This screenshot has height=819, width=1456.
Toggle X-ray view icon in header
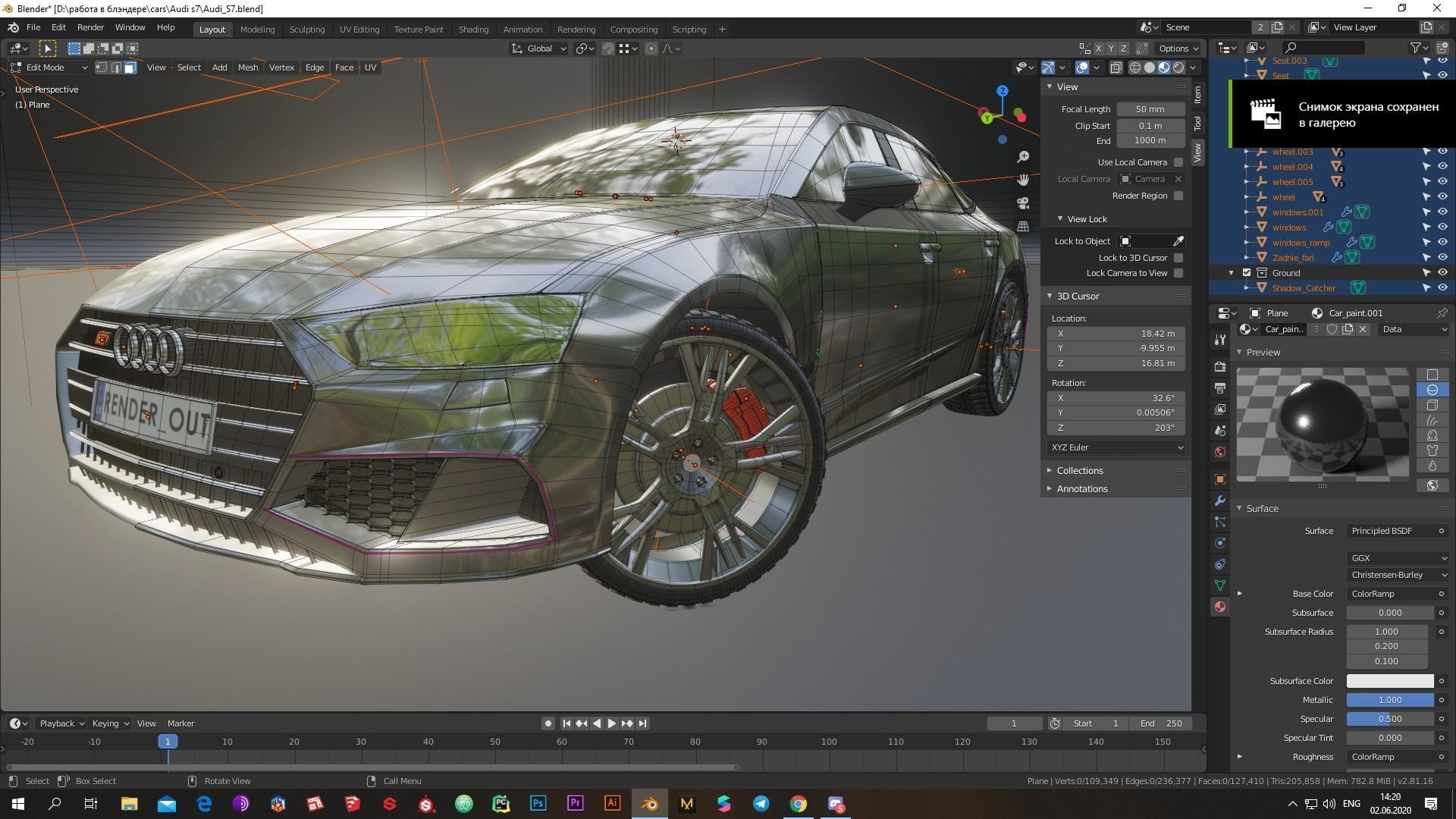(x=1116, y=67)
